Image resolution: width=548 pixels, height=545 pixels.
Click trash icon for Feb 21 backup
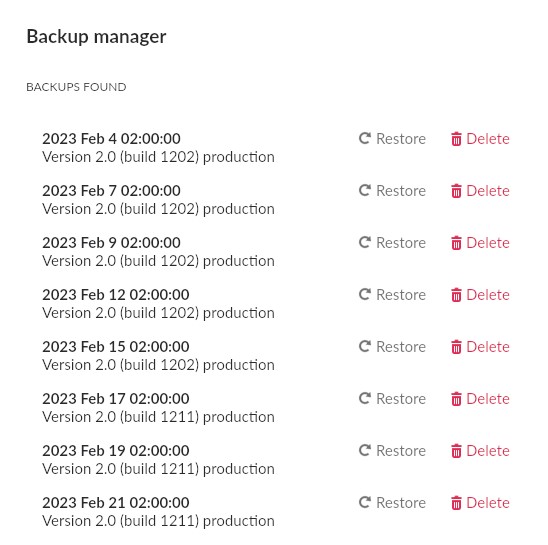point(456,503)
